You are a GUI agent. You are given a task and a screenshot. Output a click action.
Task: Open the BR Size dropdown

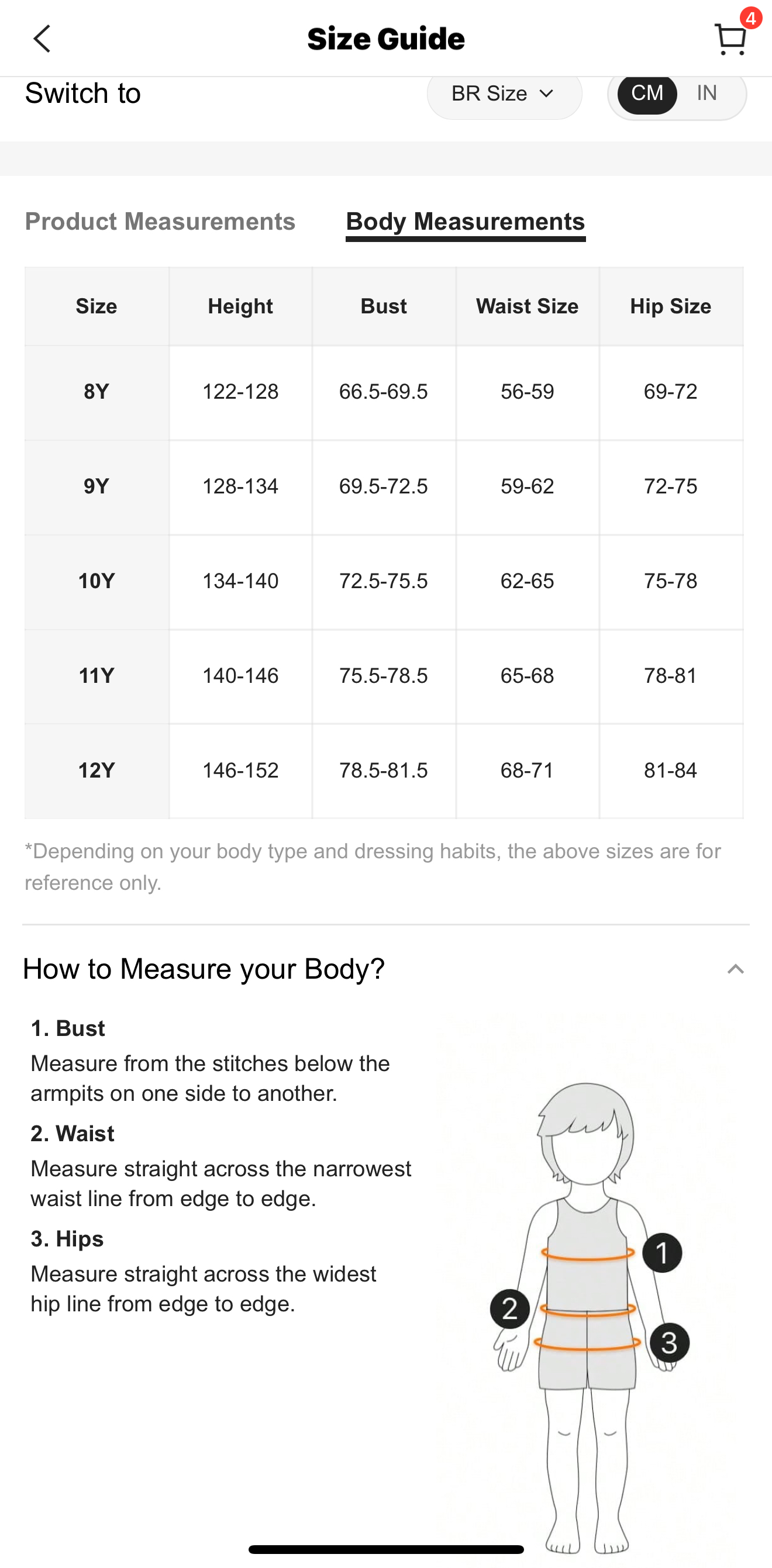[504, 94]
